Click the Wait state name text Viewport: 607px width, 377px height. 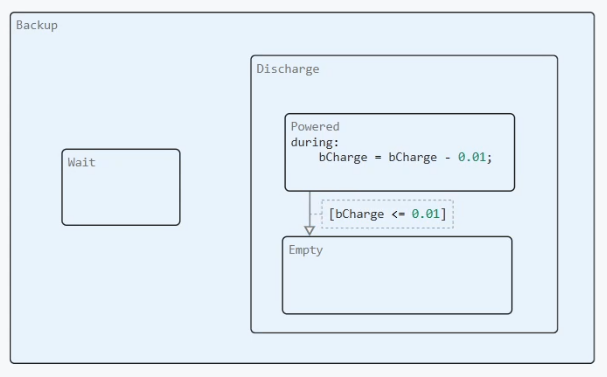[81, 162]
